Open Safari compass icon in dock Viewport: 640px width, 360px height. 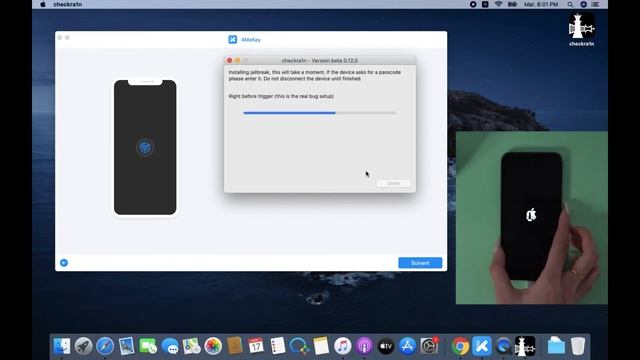click(x=105, y=346)
